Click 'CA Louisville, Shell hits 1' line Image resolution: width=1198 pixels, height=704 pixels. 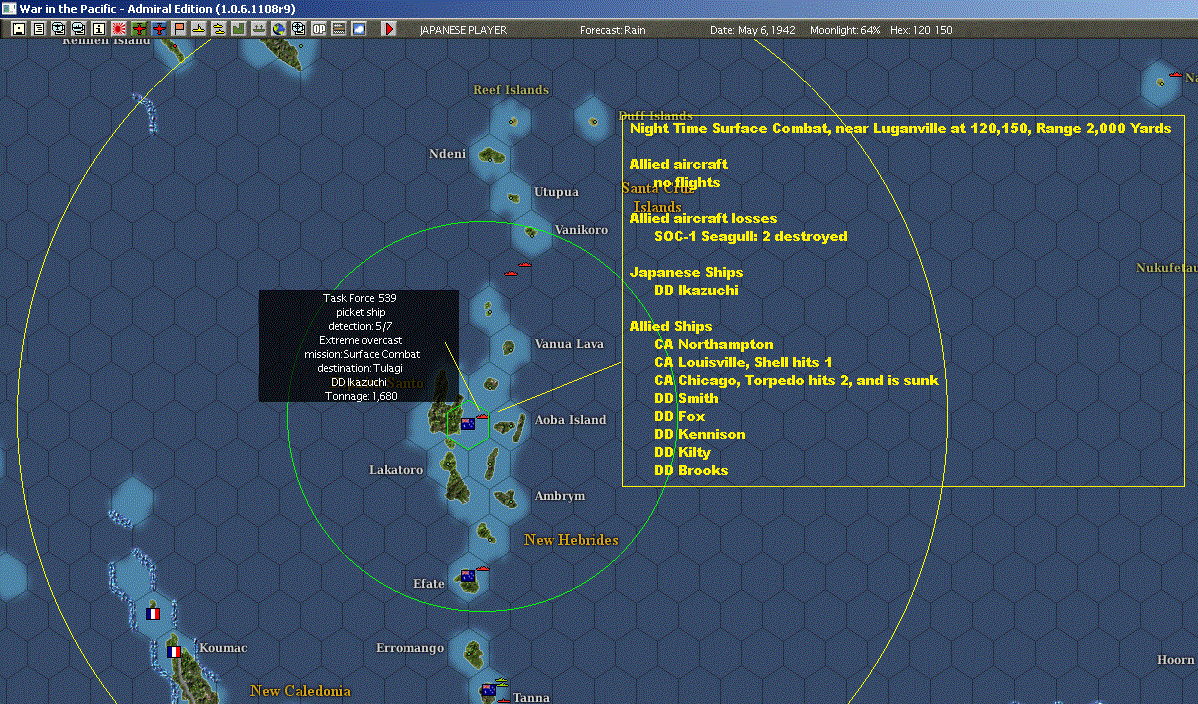743,362
